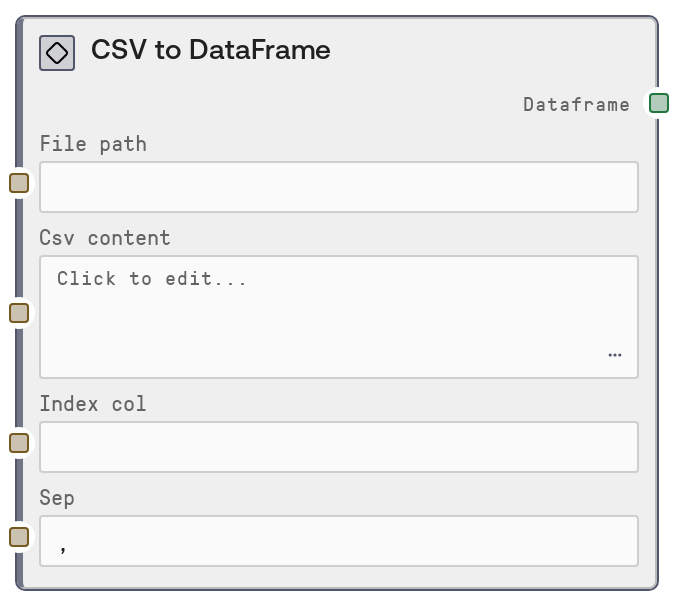The height and width of the screenshot is (606, 674).
Task: Click the 'Sep' label
Action: click(57, 498)
